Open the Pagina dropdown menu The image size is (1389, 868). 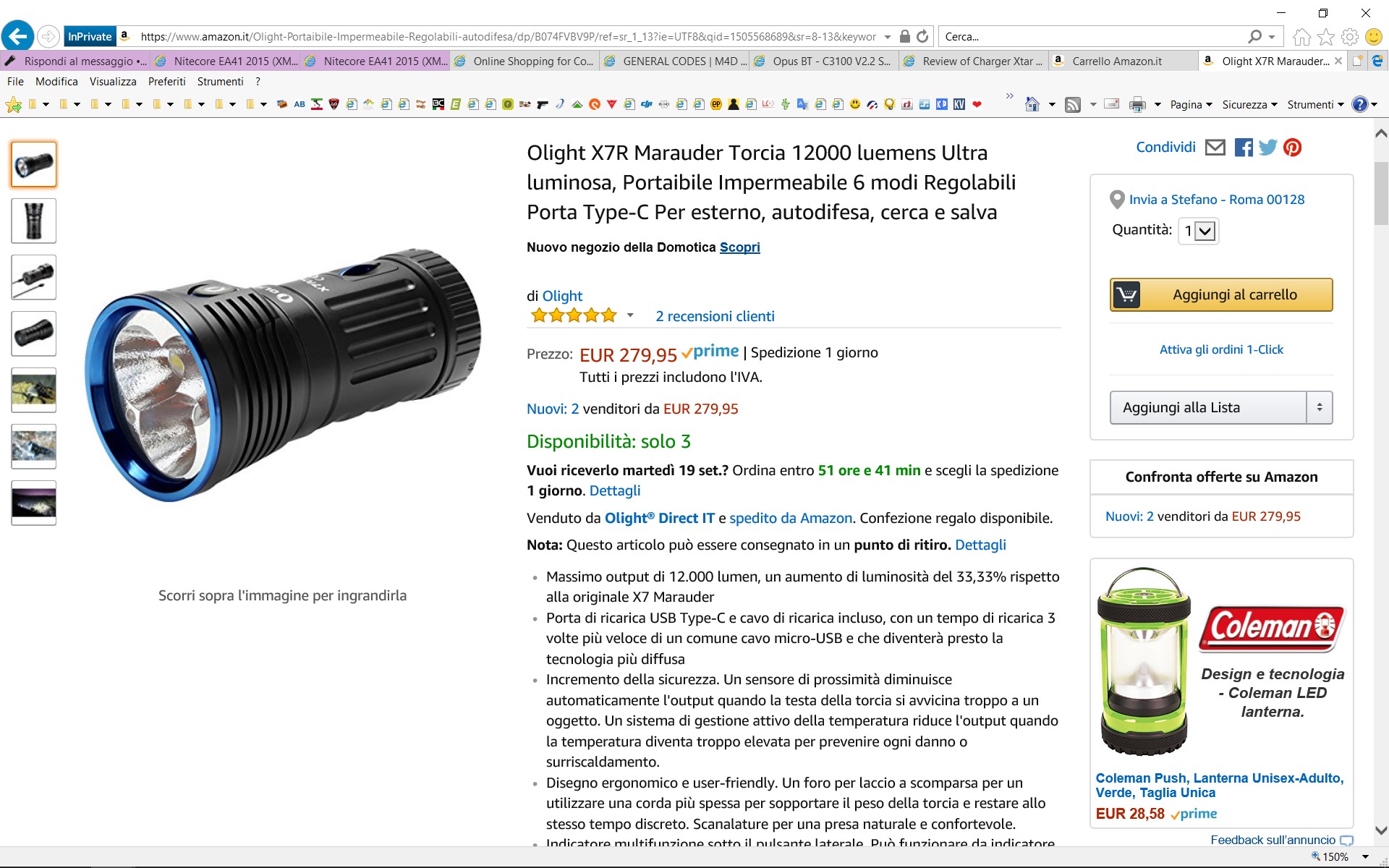(x=1191, y=105)
